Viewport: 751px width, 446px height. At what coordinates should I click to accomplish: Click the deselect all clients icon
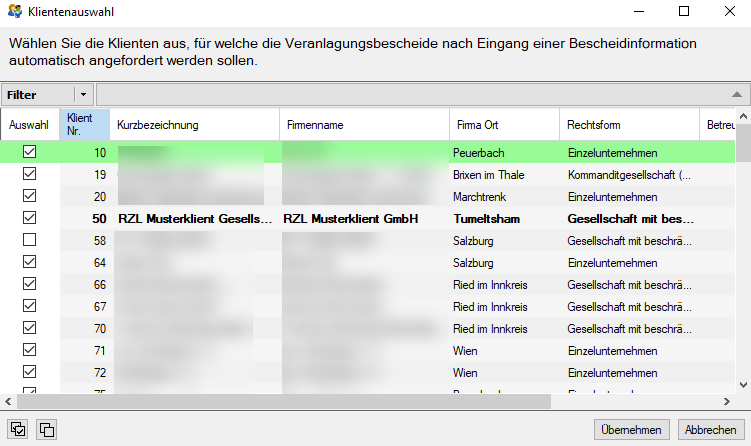point(46,430)
